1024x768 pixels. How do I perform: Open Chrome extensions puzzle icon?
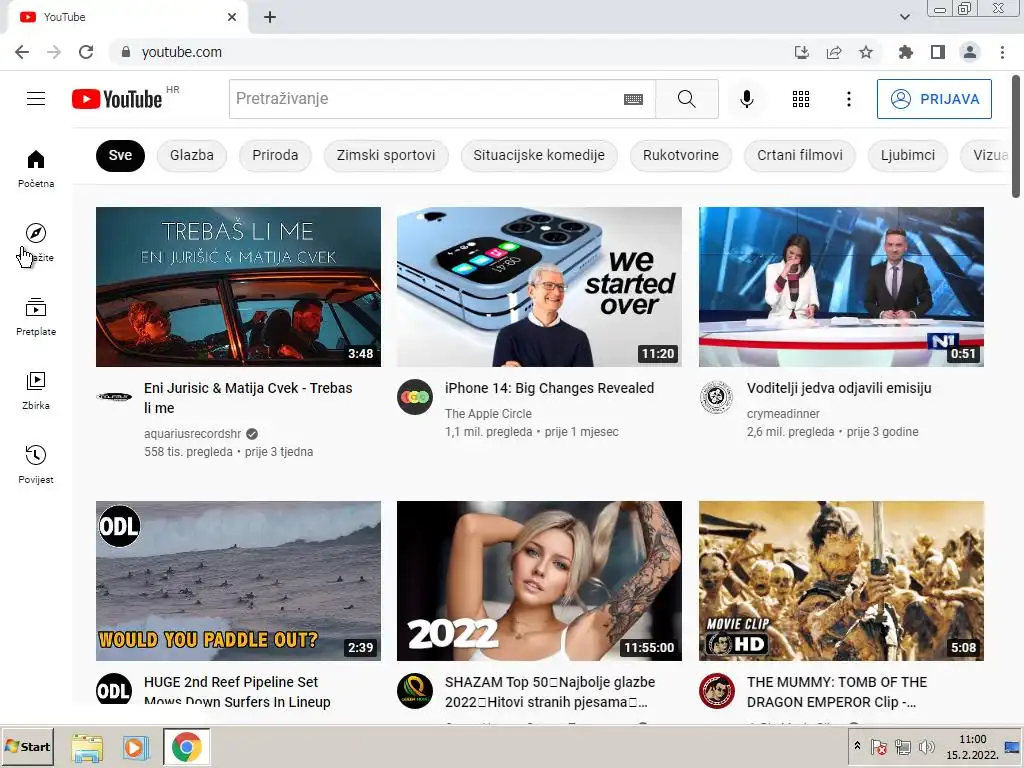[x=905, y=52]
